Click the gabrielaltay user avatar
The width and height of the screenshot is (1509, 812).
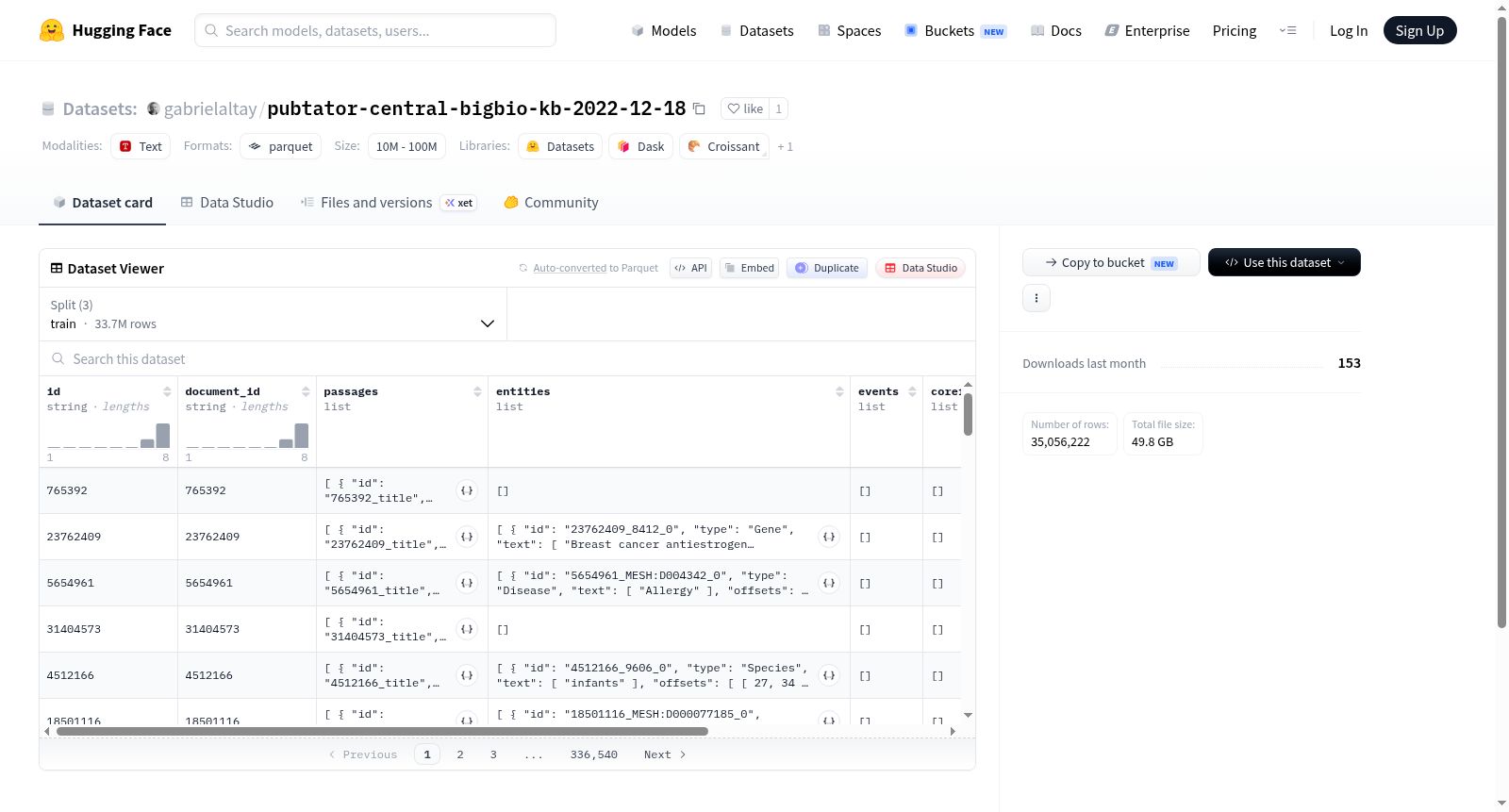(153, 108)
